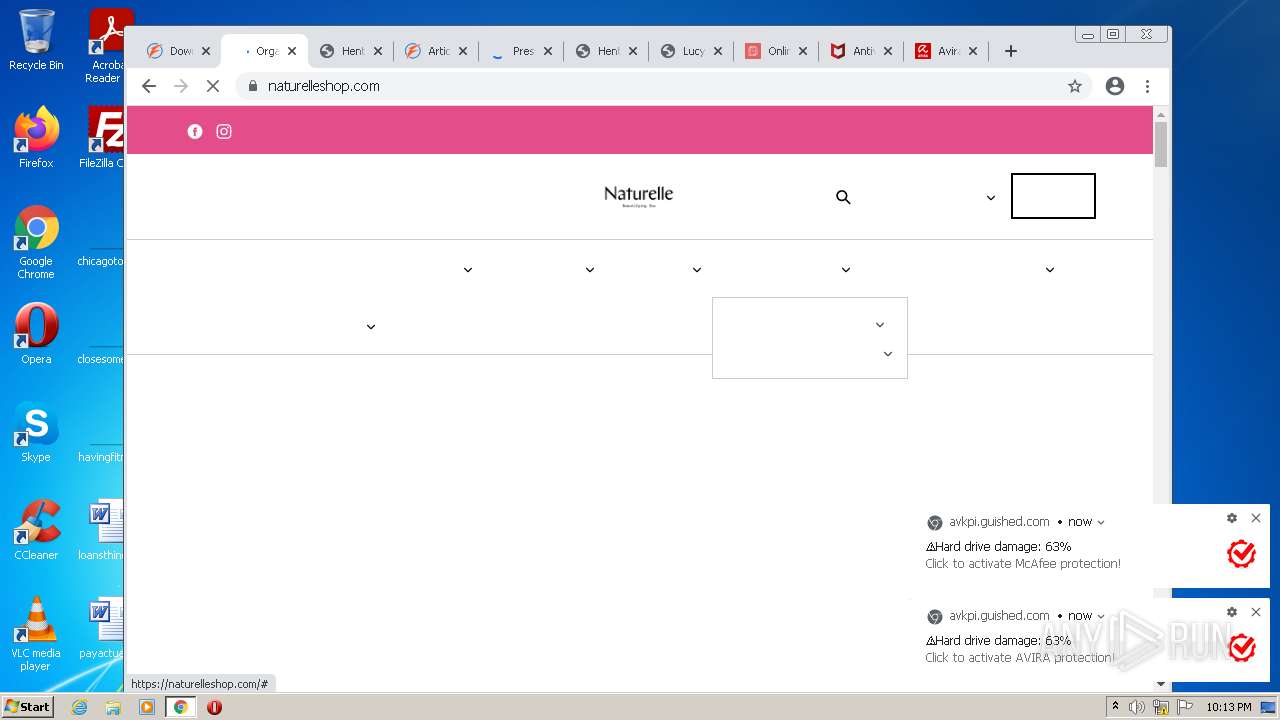Image resolution: width=1280 pixels, height=720 pixels.
Task: Open the Chrome profile avatar
Action: tap(1115, 86)
